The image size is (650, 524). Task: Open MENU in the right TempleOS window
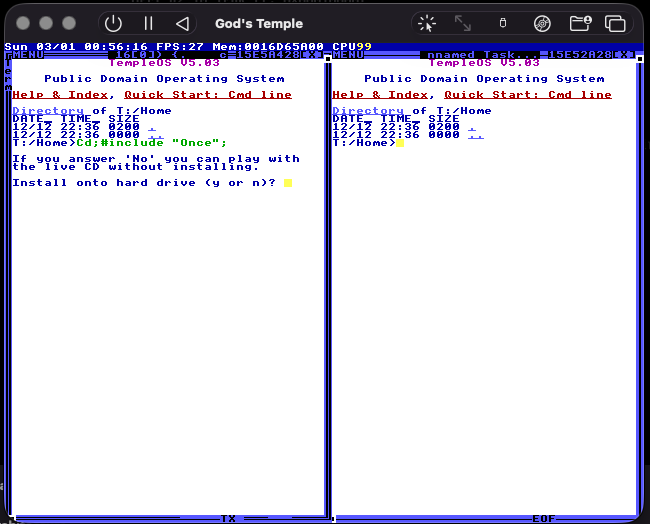(348, 55)
